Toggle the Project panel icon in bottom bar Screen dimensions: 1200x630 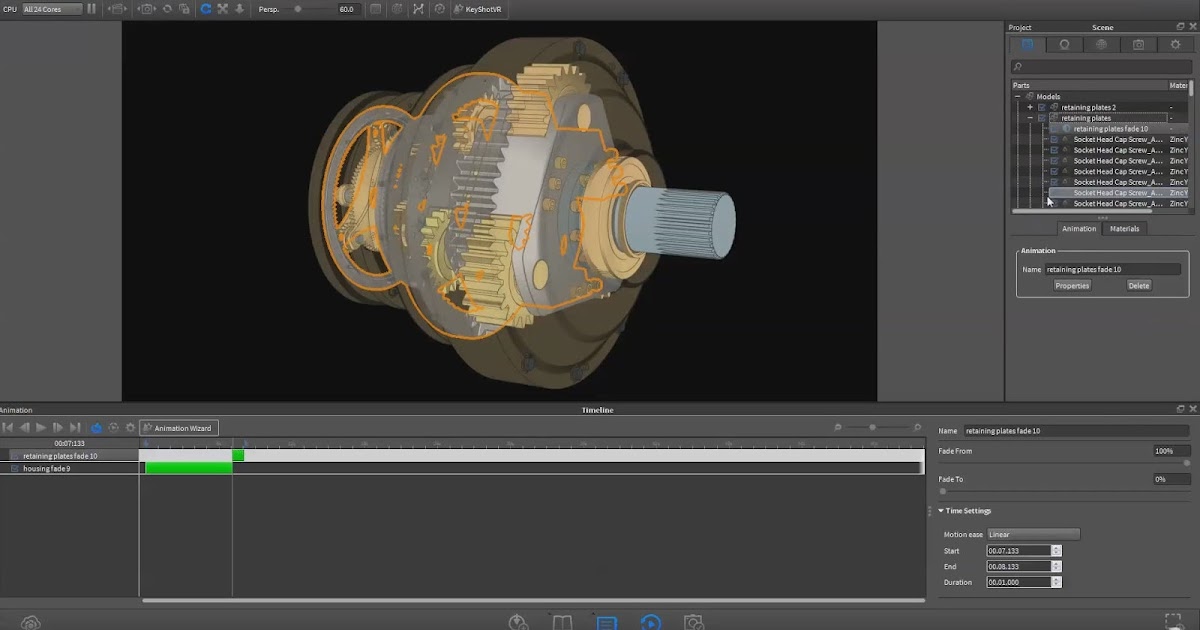click(606, 622)
